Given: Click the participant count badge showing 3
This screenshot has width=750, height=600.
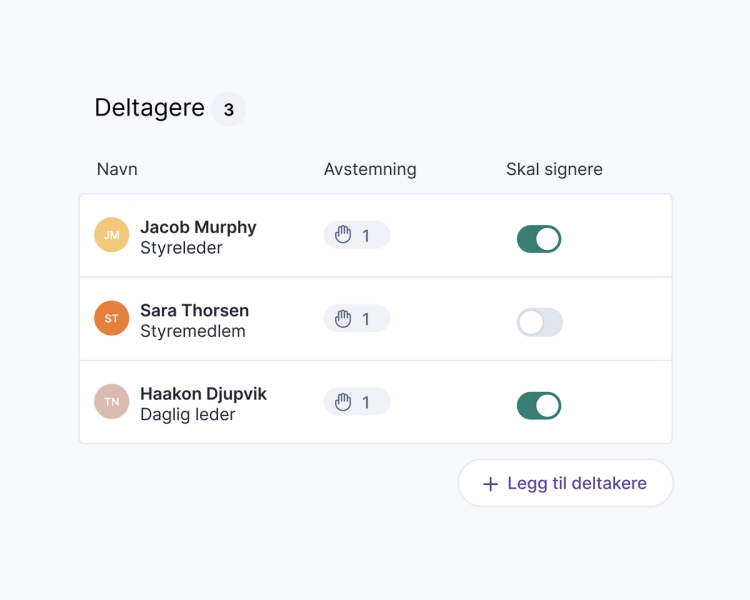Looking at the screenshot, I should (x=229, y=110).
